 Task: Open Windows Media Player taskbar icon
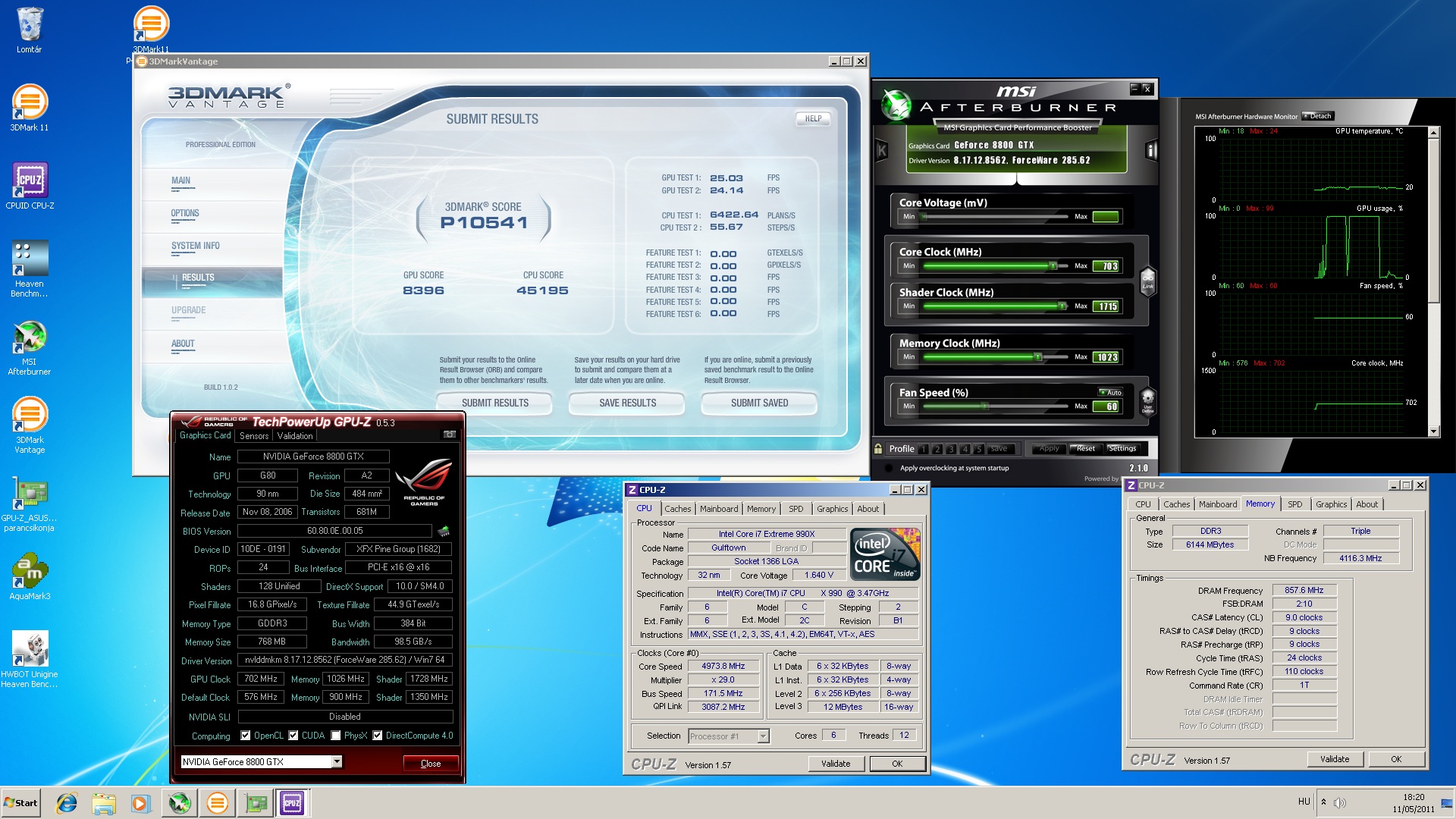(x=140, y=803)
